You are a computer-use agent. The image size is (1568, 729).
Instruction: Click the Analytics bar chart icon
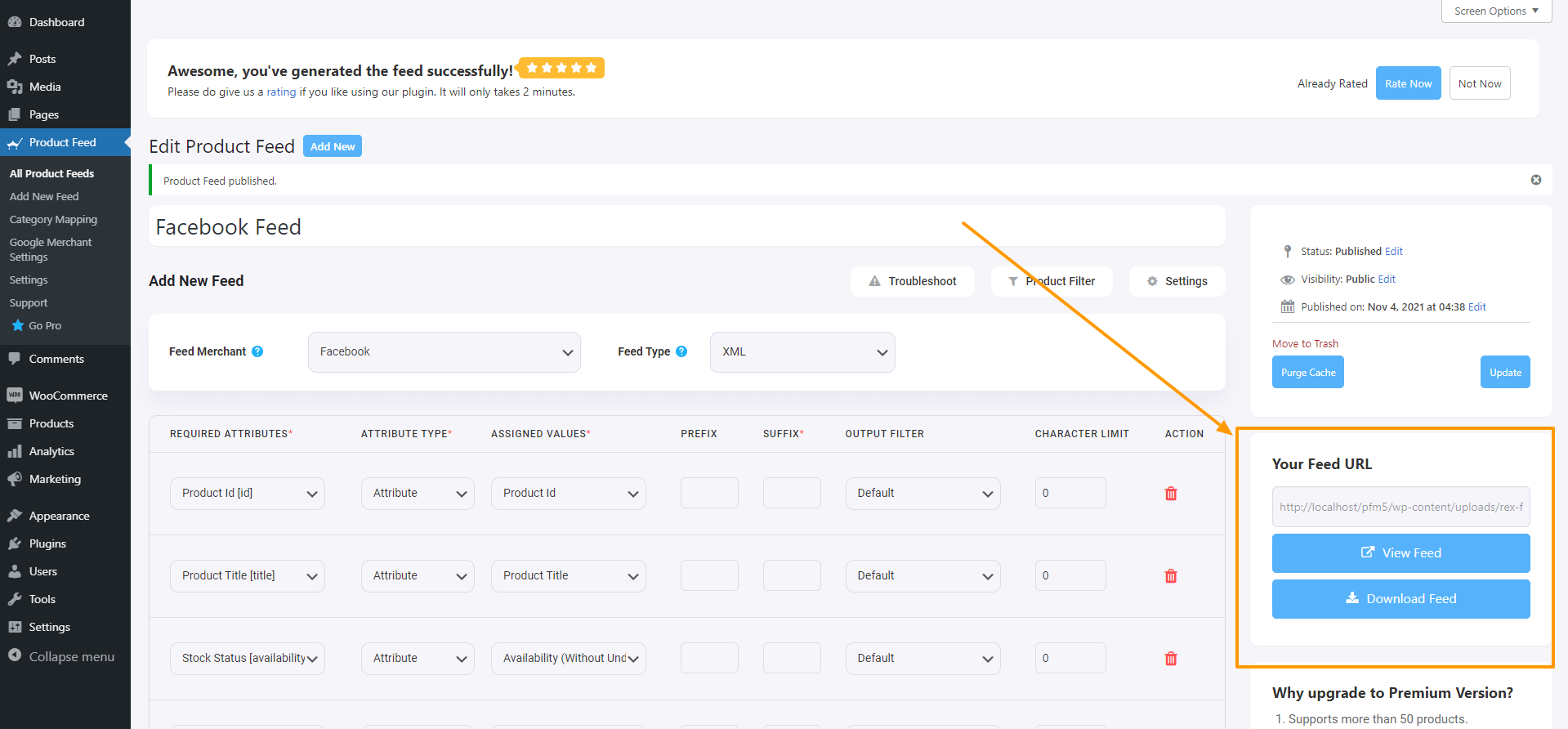(x=15, y=451)
